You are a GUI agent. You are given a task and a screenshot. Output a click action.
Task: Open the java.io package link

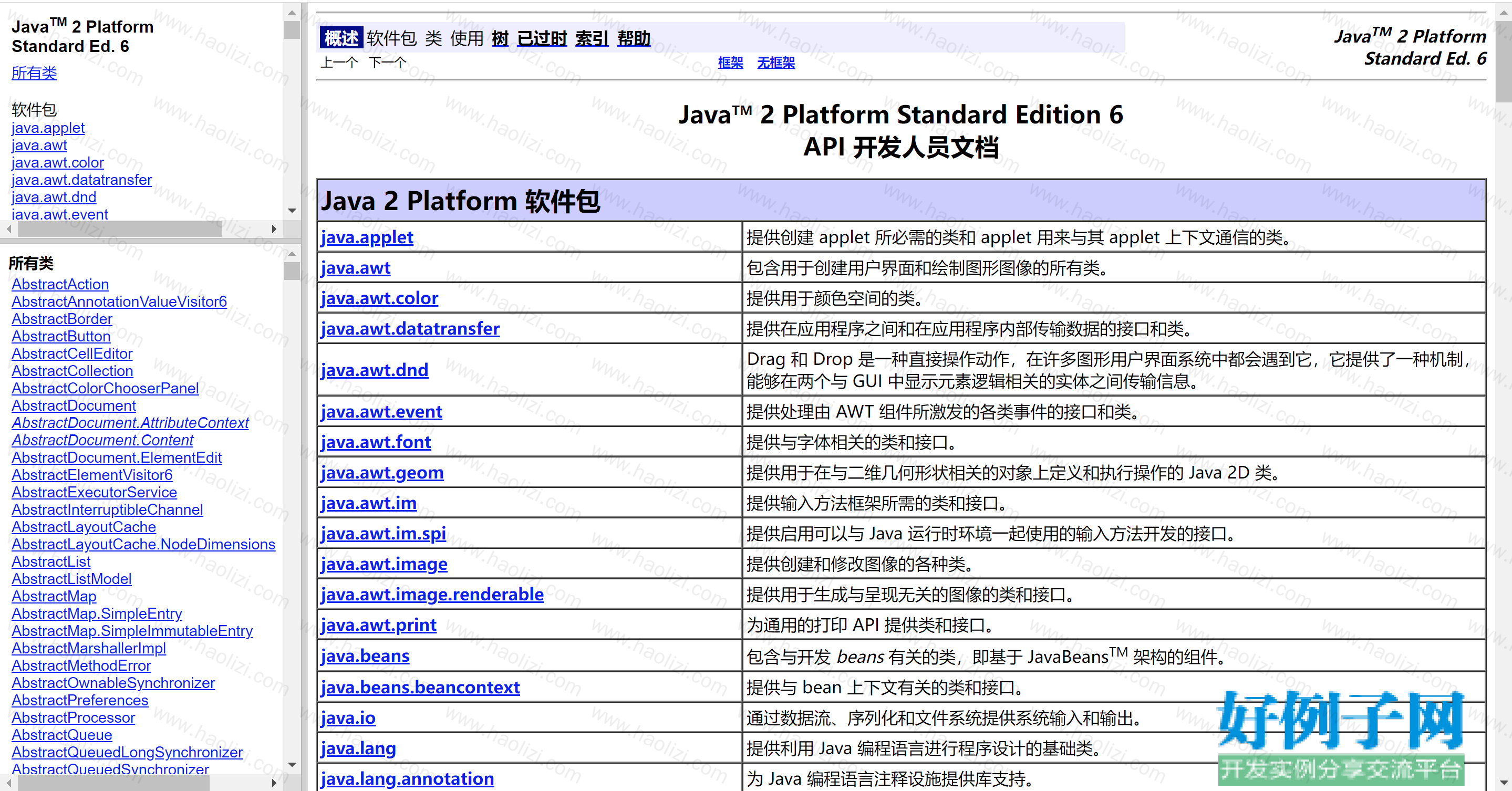(x=348, y=718)
